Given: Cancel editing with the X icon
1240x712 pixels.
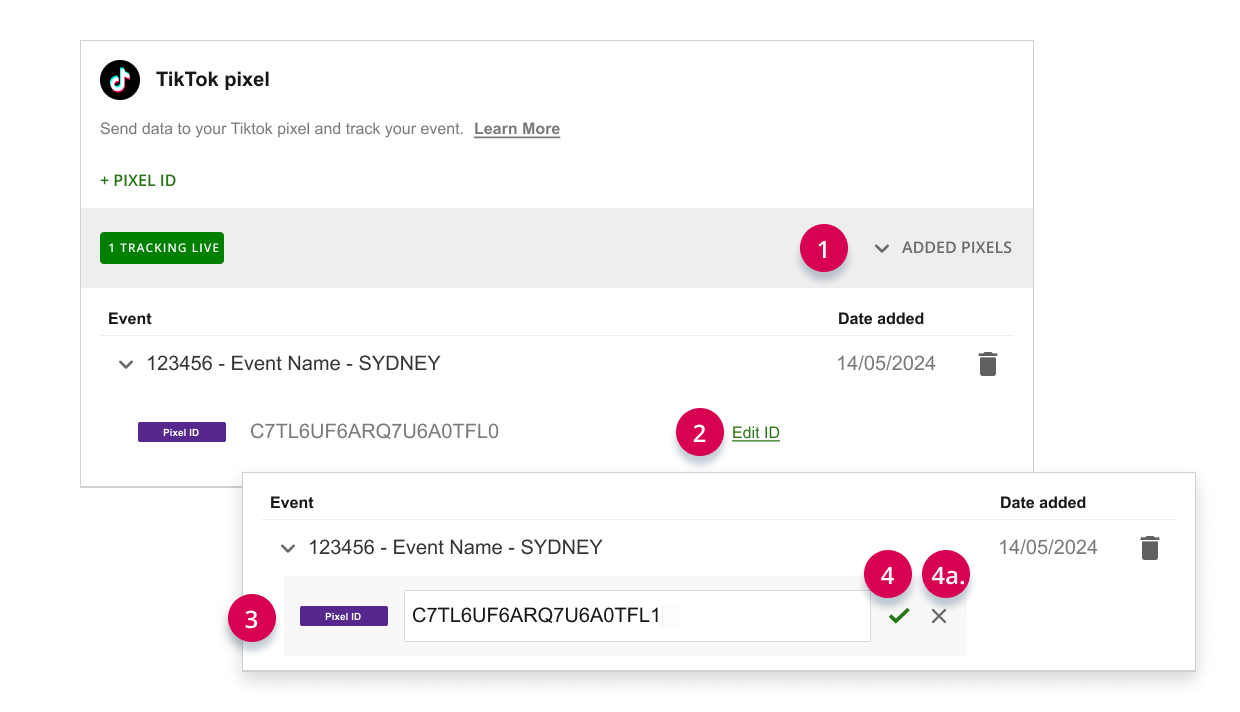Looking at the screenshot, I should 939,616.
